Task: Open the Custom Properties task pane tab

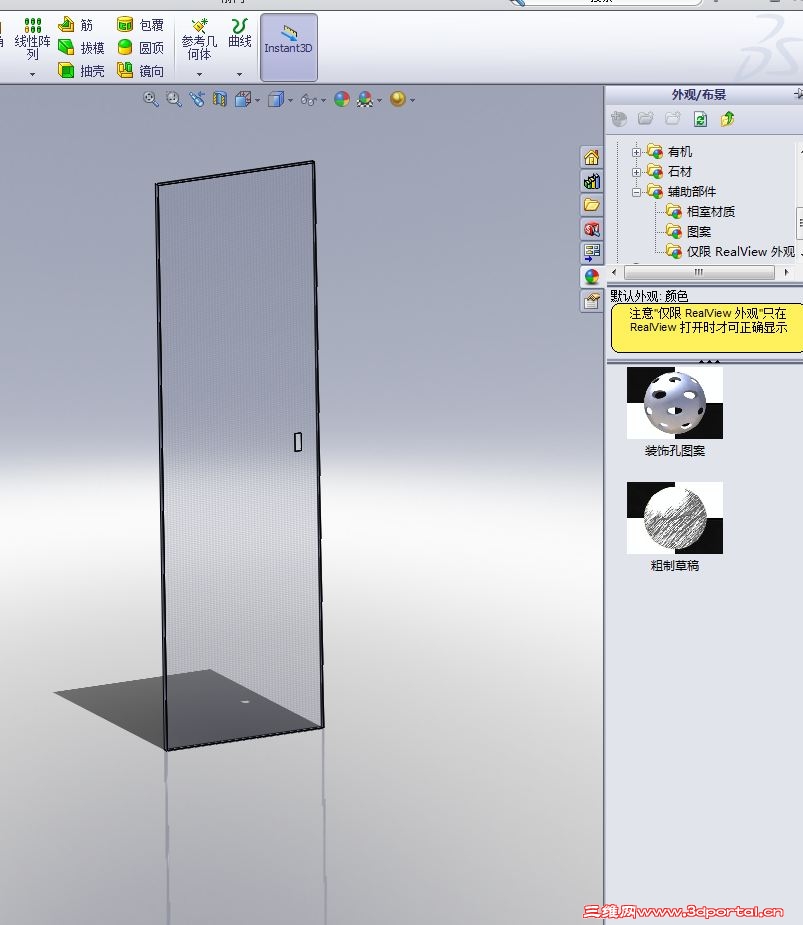Action: click(x=591, y=301)
